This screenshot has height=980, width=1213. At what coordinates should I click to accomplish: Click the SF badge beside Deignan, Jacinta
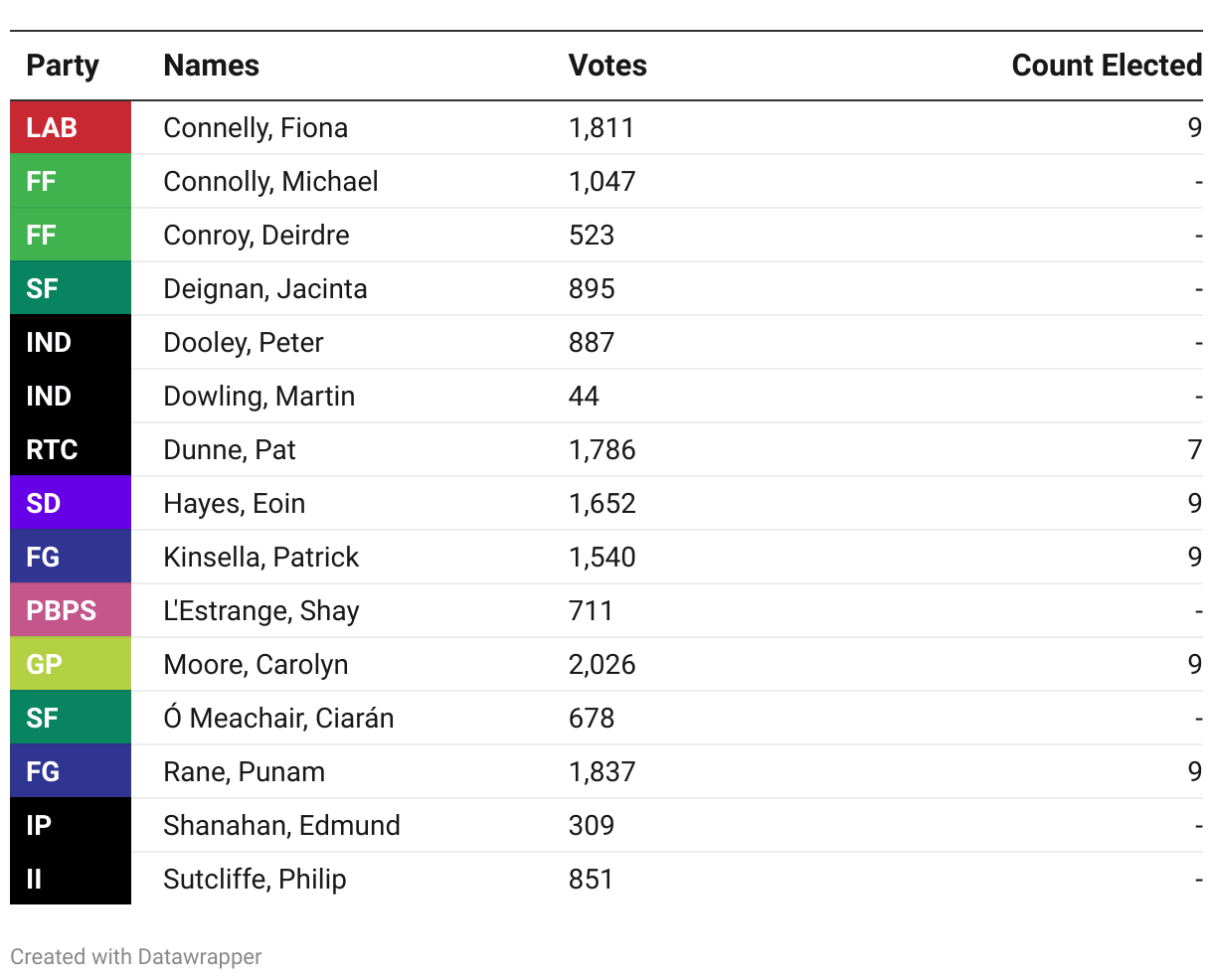tap(70, 288)
